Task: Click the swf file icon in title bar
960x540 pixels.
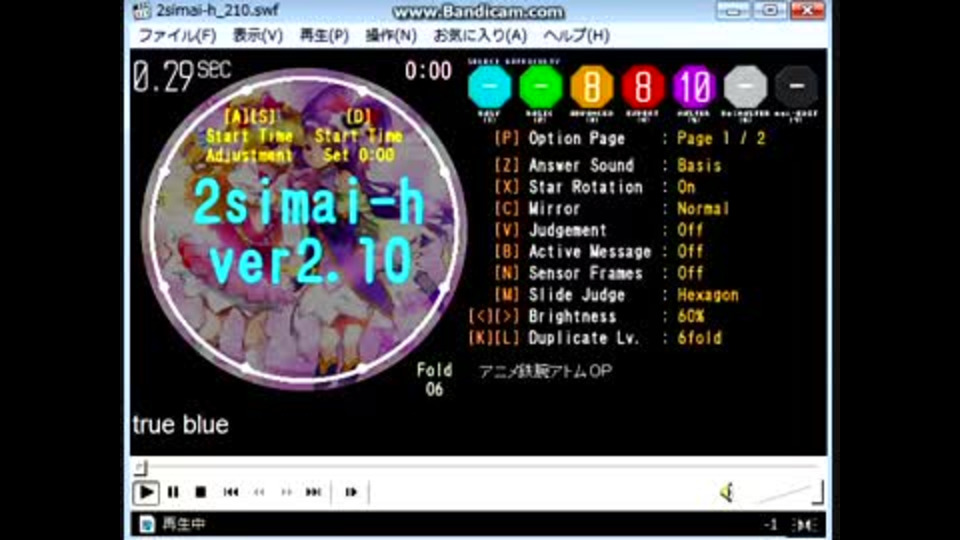Action: click(x=142, y=10)
